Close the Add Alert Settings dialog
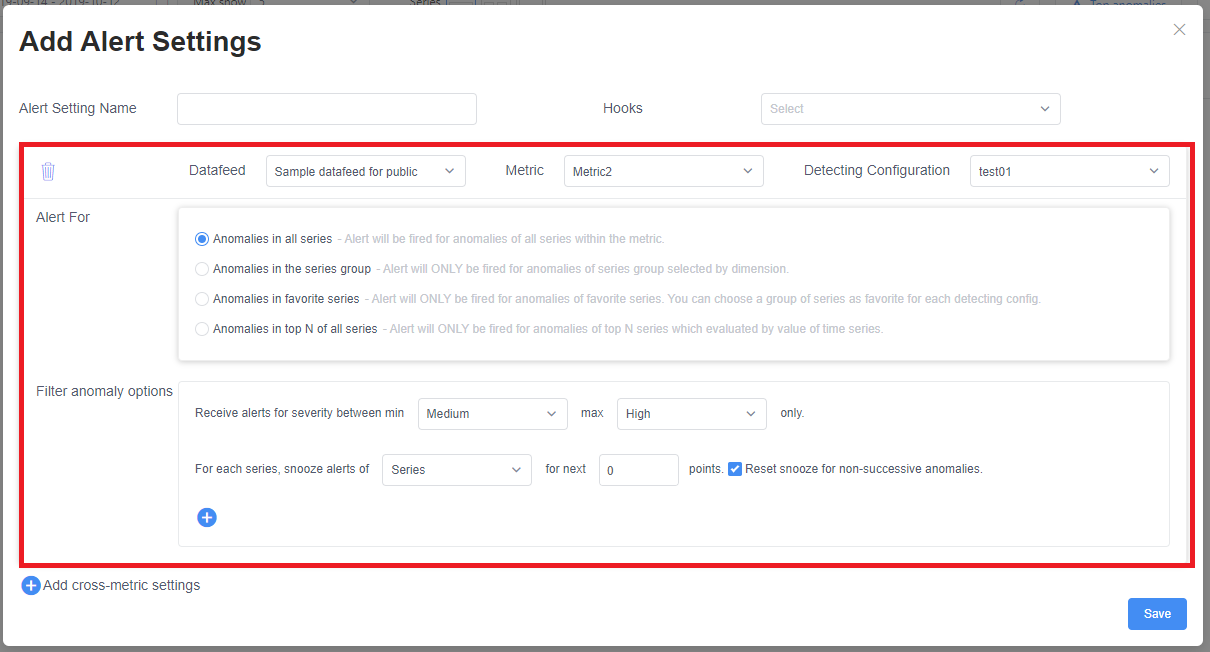This screenshot has width=1210, height=652. 1179,29
